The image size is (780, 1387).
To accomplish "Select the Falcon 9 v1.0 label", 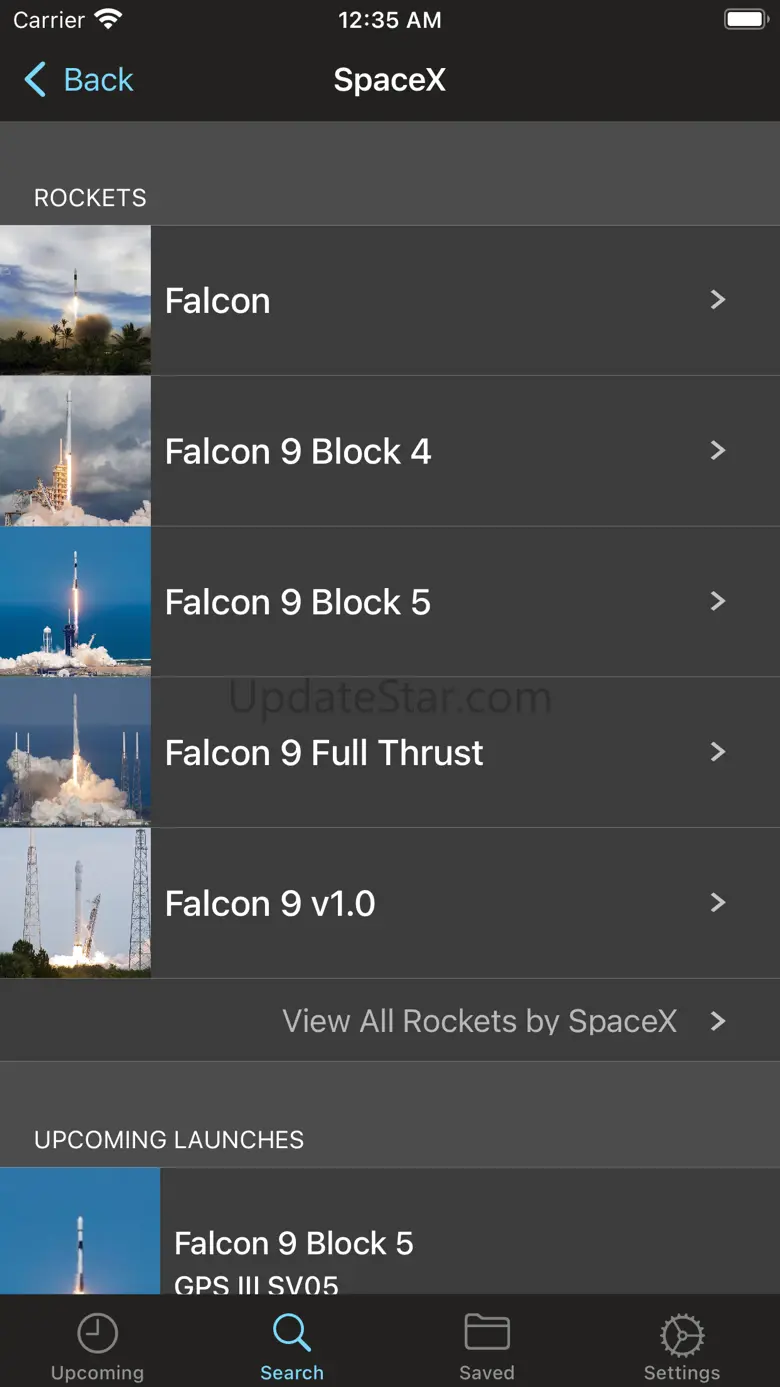I will click(x=270, y=904).
